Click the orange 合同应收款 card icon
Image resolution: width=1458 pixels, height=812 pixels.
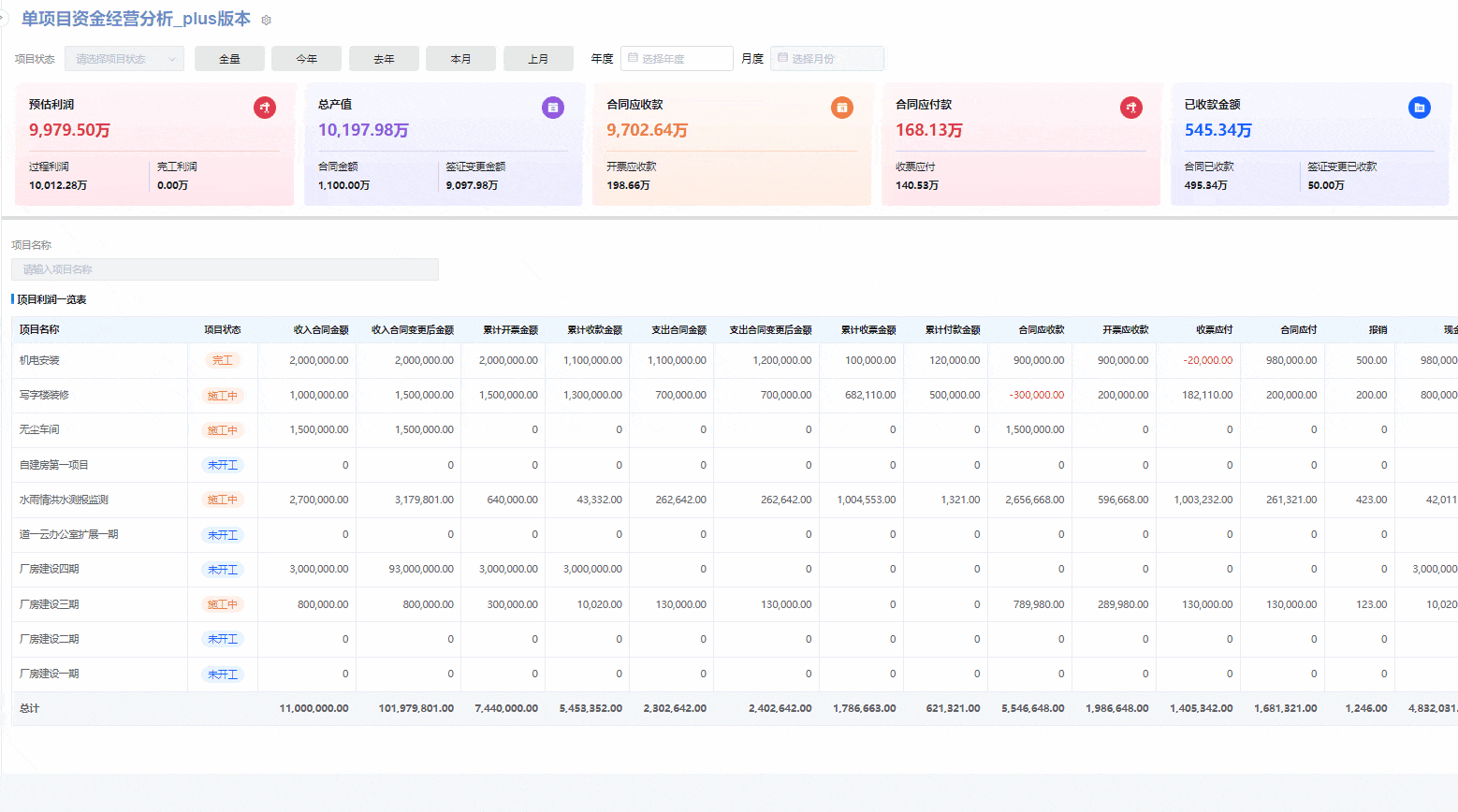pyautogui.click(x=842, y=108)
